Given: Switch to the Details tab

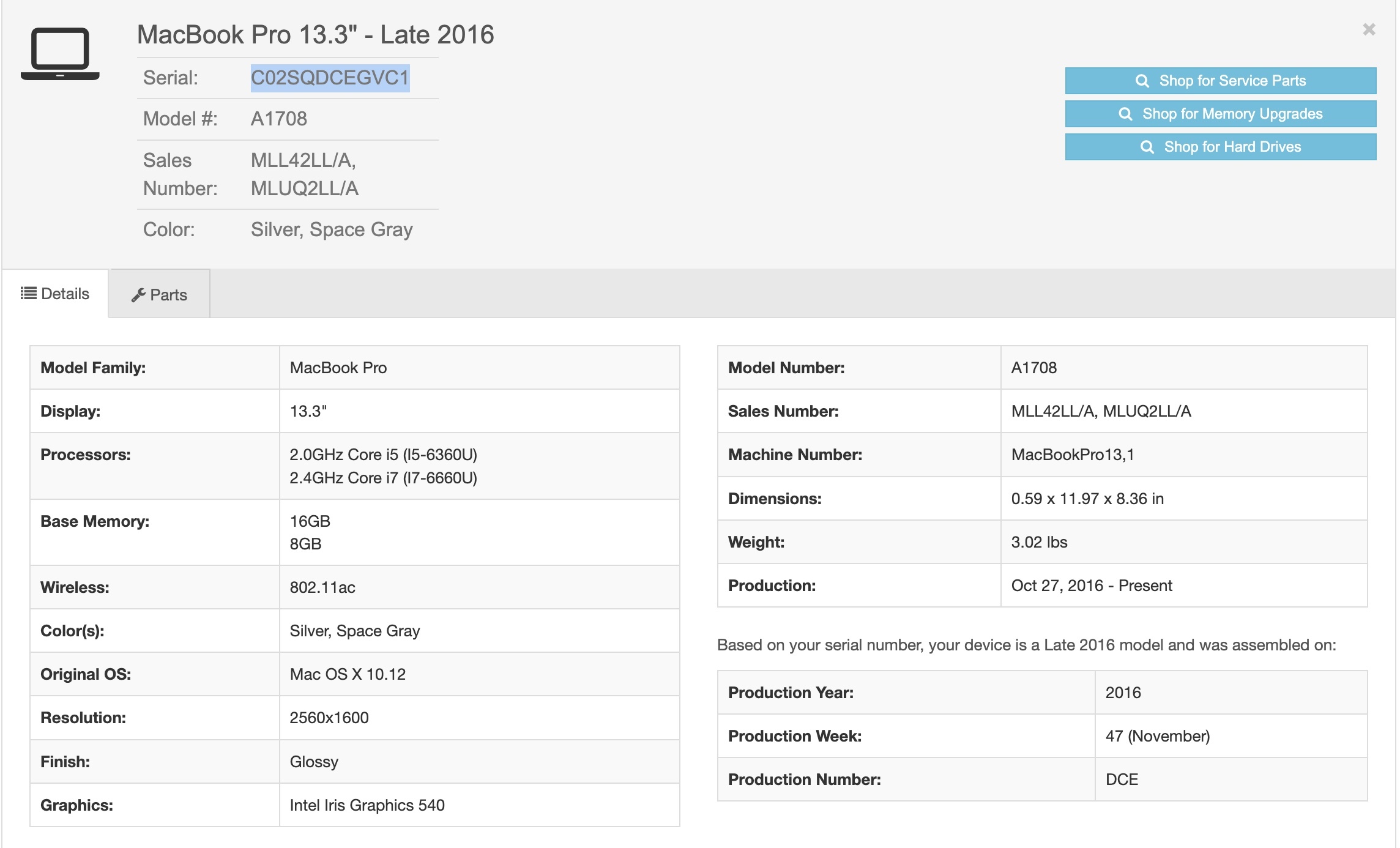Looking at the screenshot, I should [x=55, y=294].
